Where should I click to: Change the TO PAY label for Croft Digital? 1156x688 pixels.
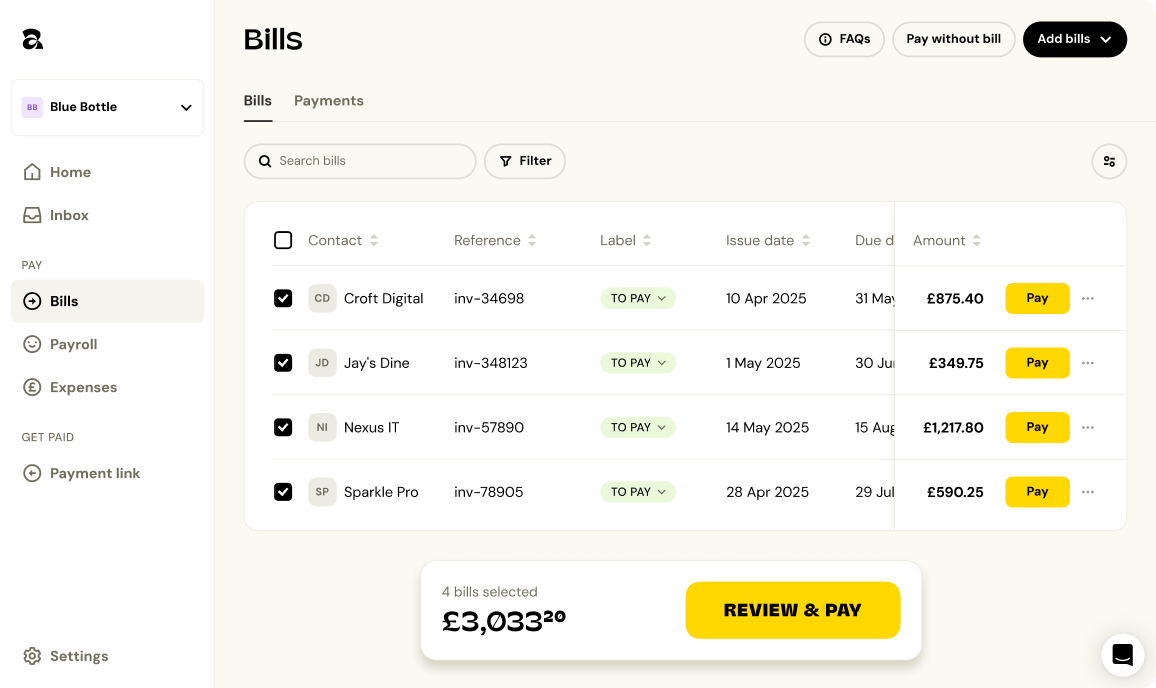[x=638, y=298]
